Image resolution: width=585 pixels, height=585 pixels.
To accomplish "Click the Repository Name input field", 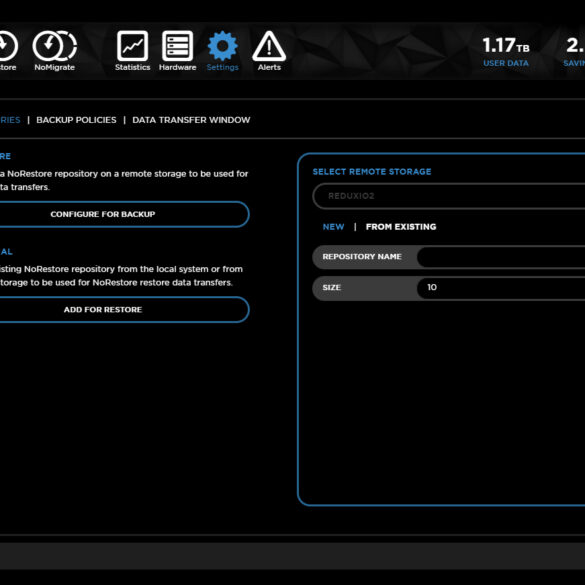I will (x=501, y=257).
